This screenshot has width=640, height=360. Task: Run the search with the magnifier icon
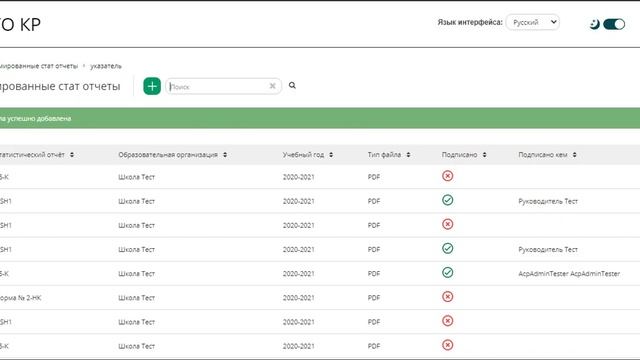tap(292, 85)
